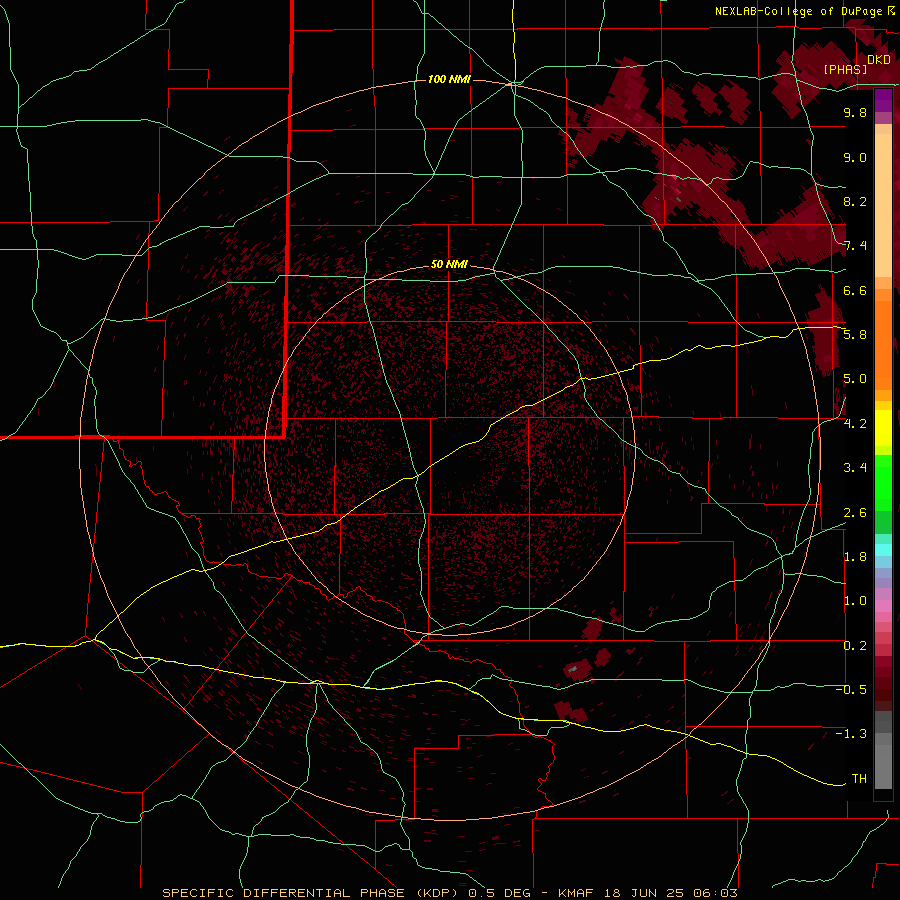Click SPECIFIC DIFFERENTIAL PHASE (KDP) product title

coord(312,893)
